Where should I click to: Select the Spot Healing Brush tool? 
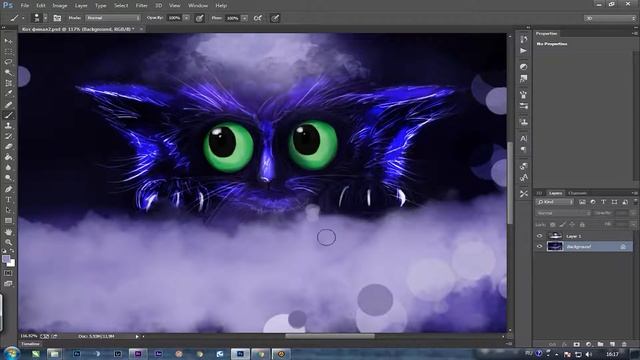pyautogui.click(x=8, y=104)
